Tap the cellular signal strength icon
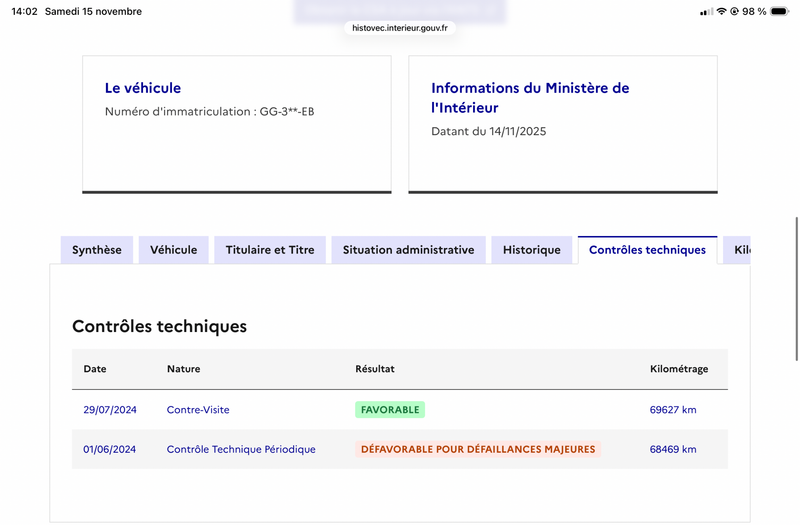This screenshot has height=525, width=800. 706,12
